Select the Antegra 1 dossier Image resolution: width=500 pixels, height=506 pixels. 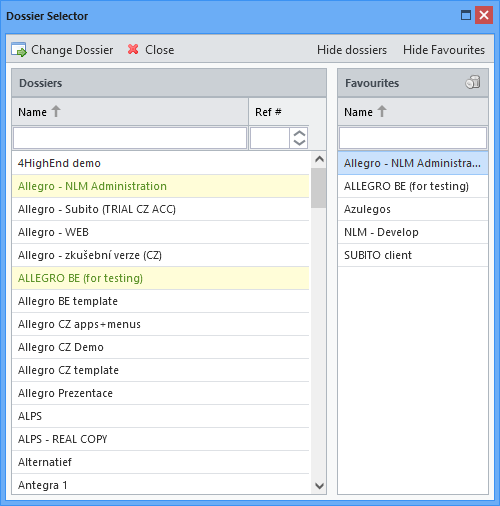pyautogui.click(x=160, y=484)
